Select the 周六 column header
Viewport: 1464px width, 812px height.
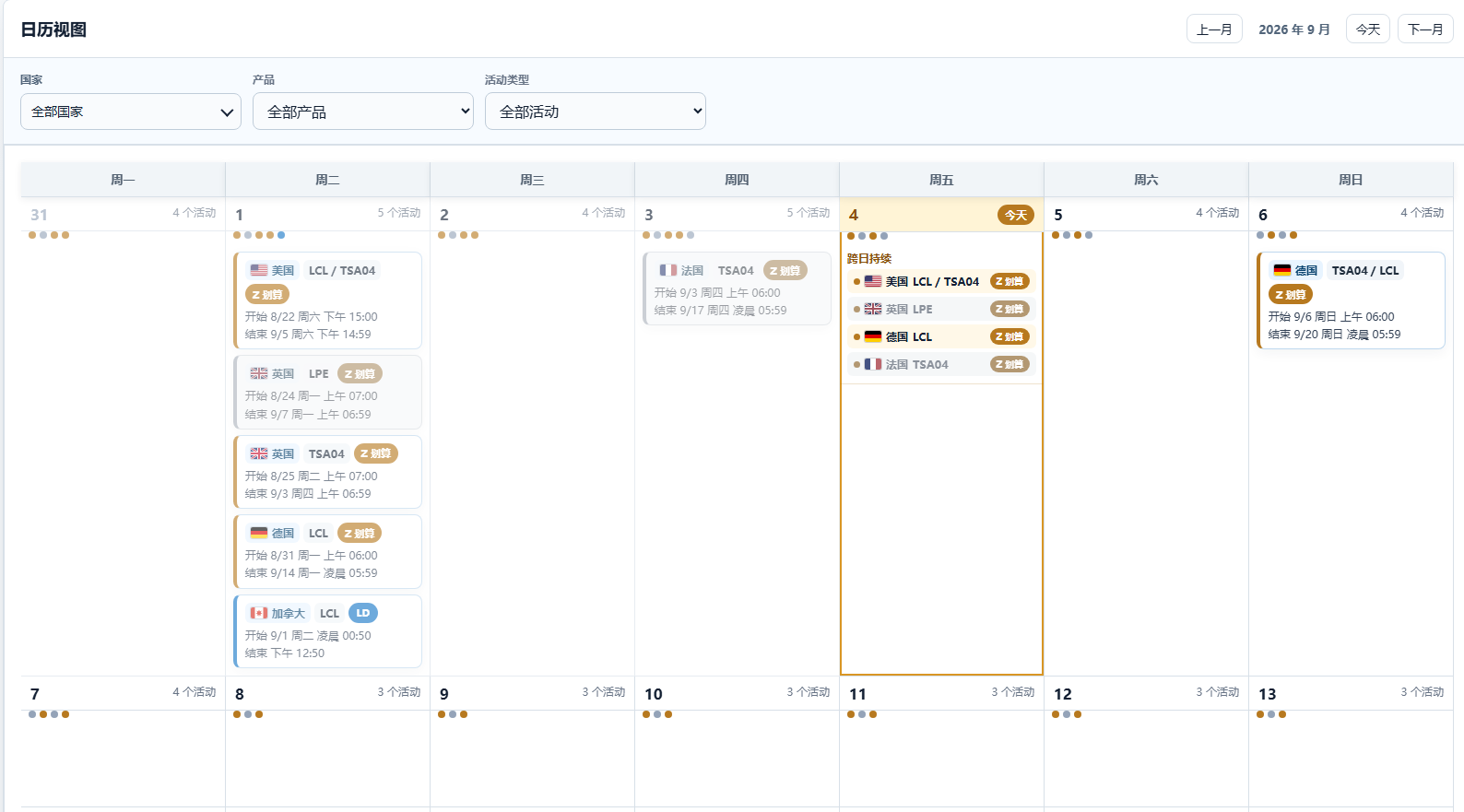(x=1146, y=180)
